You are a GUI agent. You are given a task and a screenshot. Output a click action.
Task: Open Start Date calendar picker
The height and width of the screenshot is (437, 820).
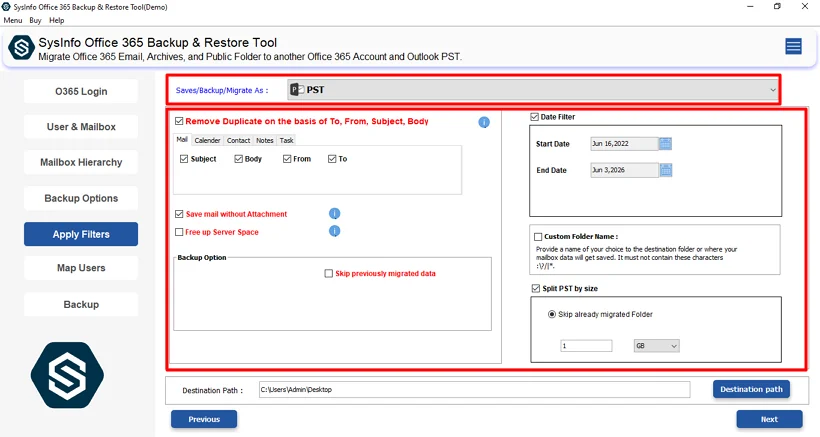point(665,144)
